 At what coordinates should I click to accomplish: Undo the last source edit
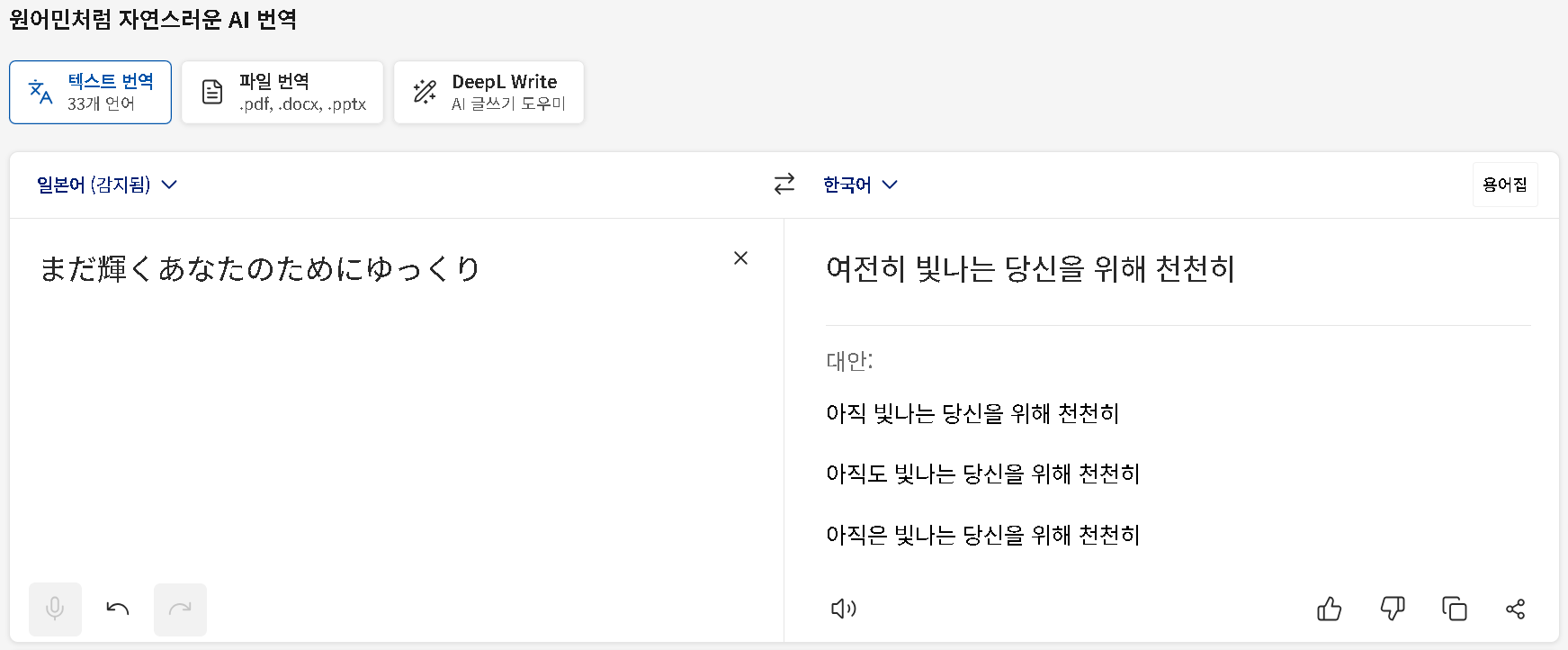(118, 609)
